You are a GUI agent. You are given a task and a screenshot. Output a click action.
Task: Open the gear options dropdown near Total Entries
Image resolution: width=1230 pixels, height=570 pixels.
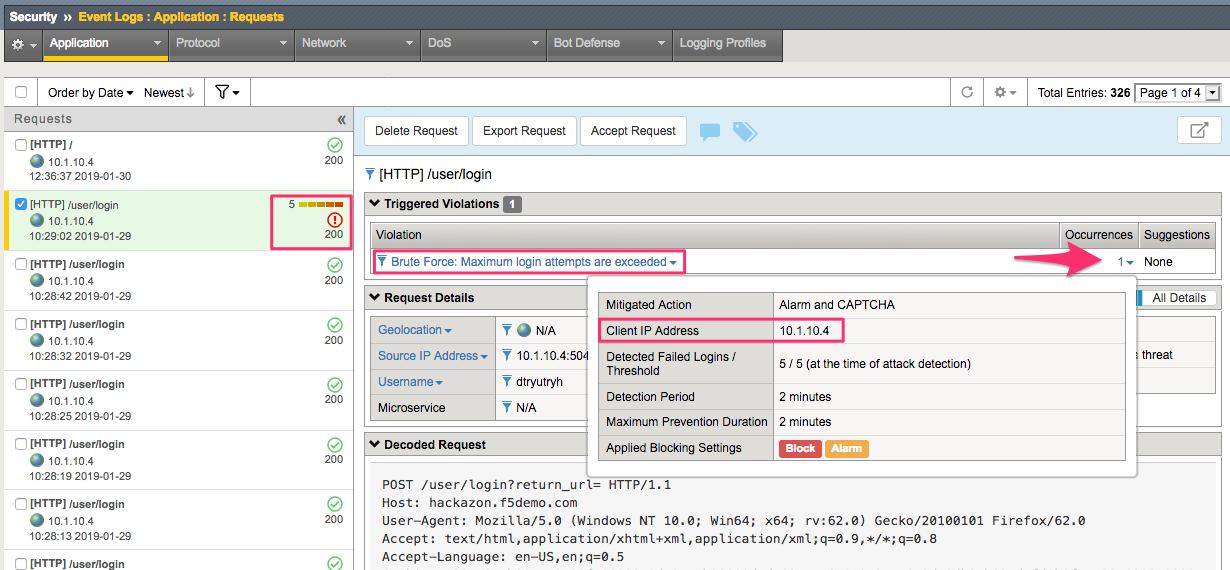click(1004, 92)
